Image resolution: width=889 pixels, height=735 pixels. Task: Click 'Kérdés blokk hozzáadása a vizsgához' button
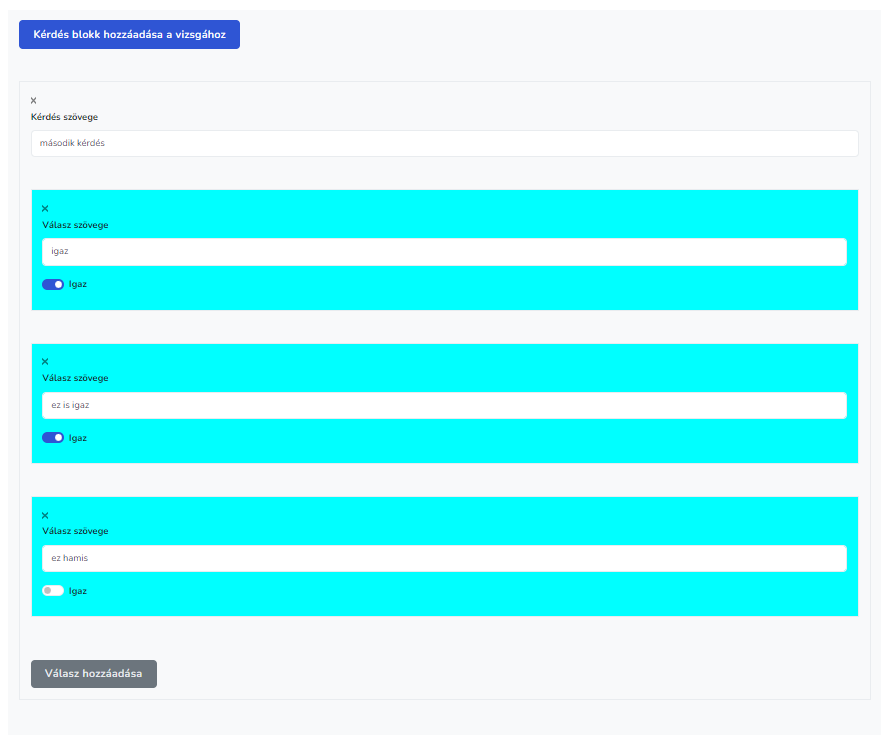click(x=129, y=34)
